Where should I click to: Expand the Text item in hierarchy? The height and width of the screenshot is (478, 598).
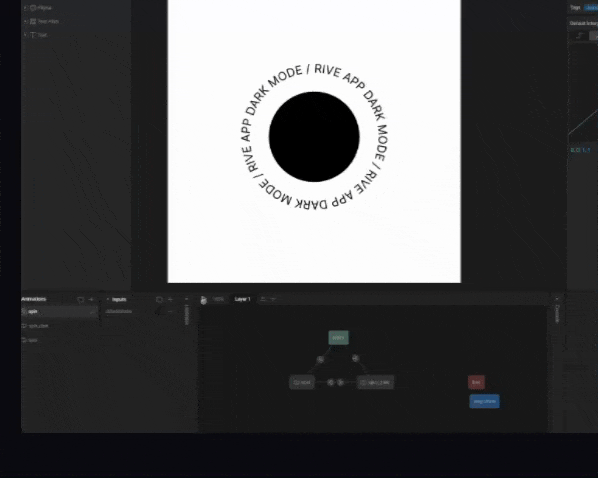26,35
